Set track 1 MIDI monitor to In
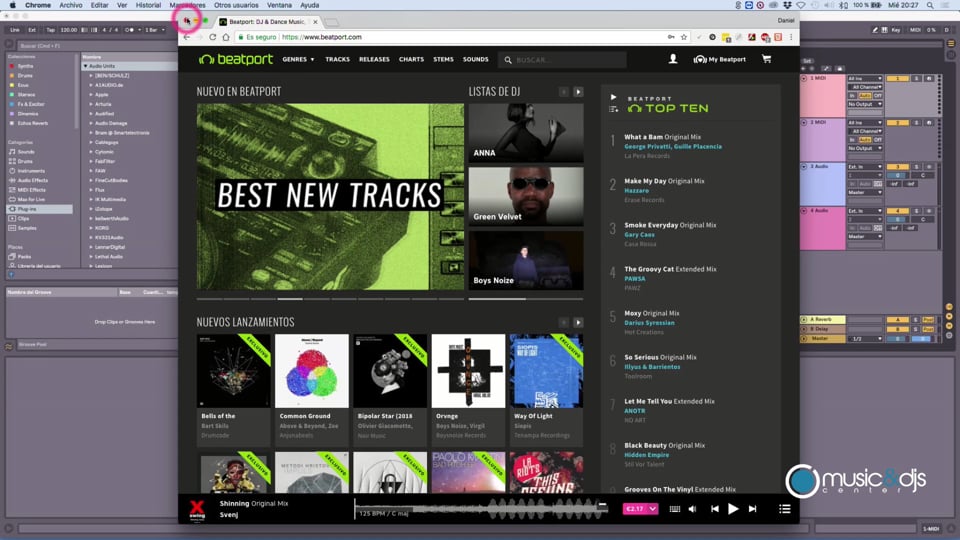960x540 pixels. tap(852, 96)
